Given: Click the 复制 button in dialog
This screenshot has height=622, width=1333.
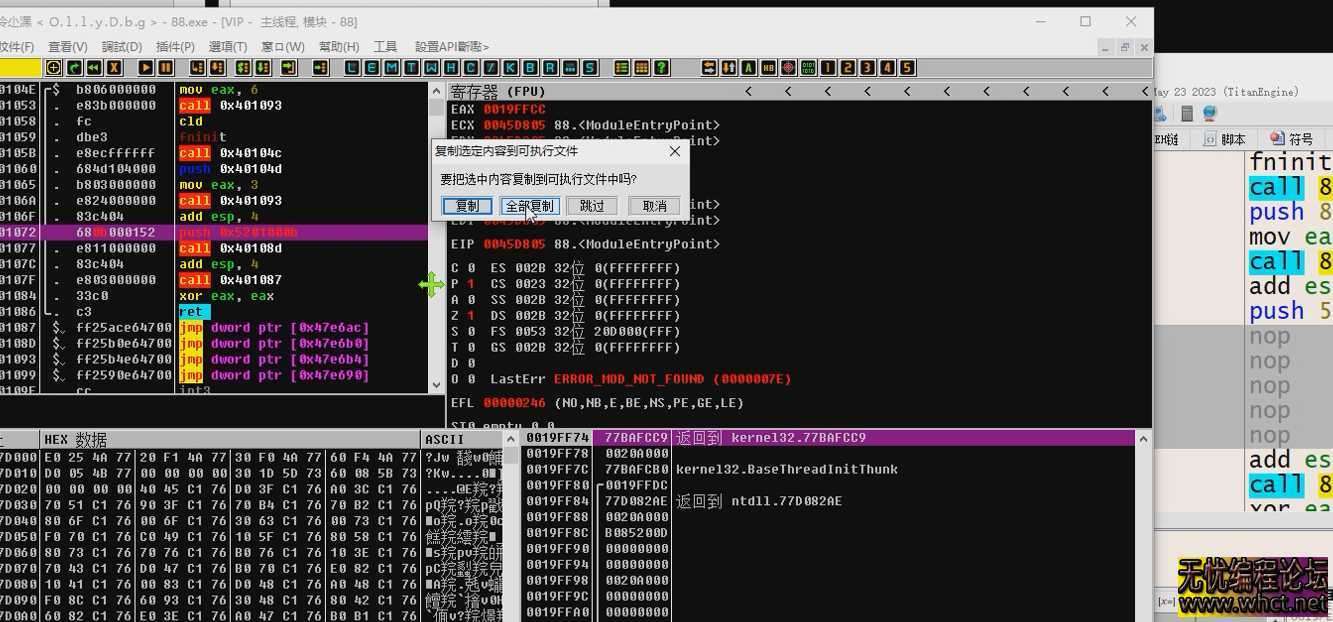Looking at the screenshot, I should (x=467, y=206).
